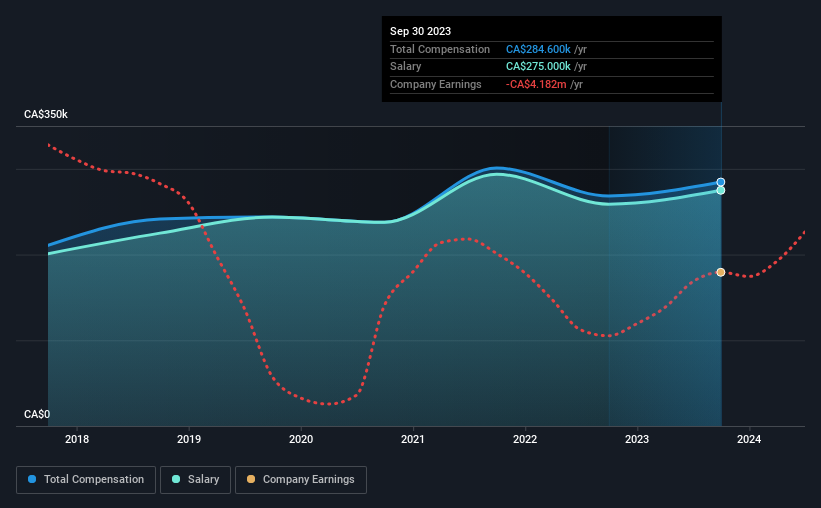The image size is (821, 508).
Task: Select the 2024 axis label
Action: point(749,439)
